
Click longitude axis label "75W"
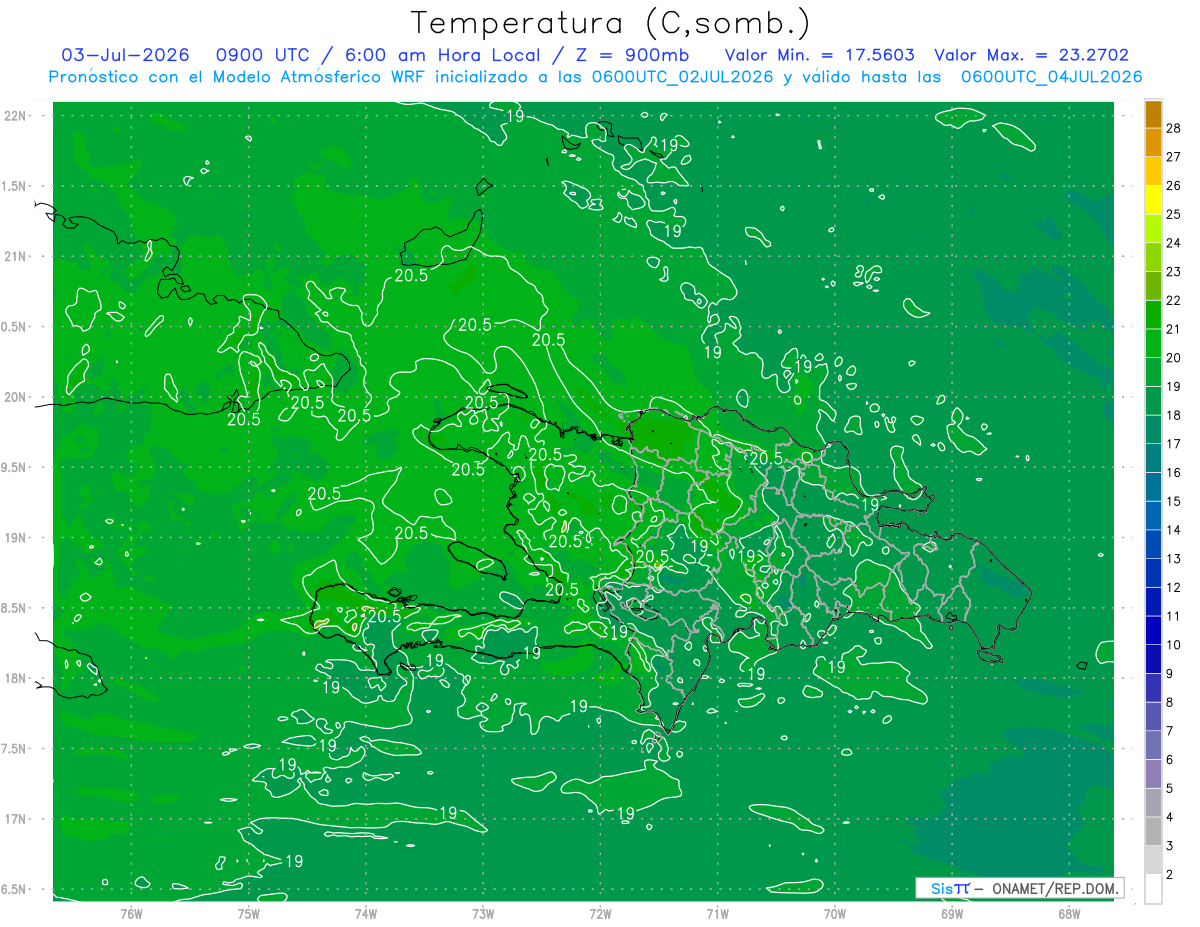pyautogui.click(x=248, y=914)
